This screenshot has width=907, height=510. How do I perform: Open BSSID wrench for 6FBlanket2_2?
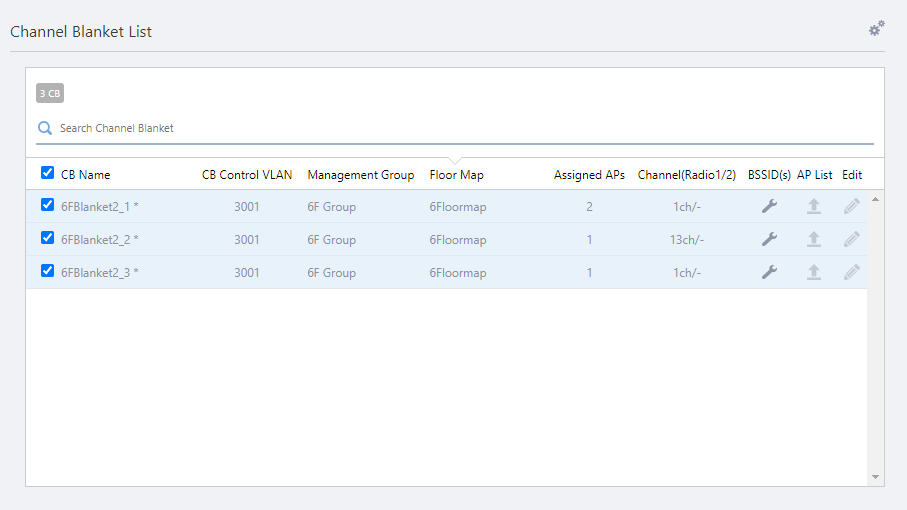click(769, 239)
